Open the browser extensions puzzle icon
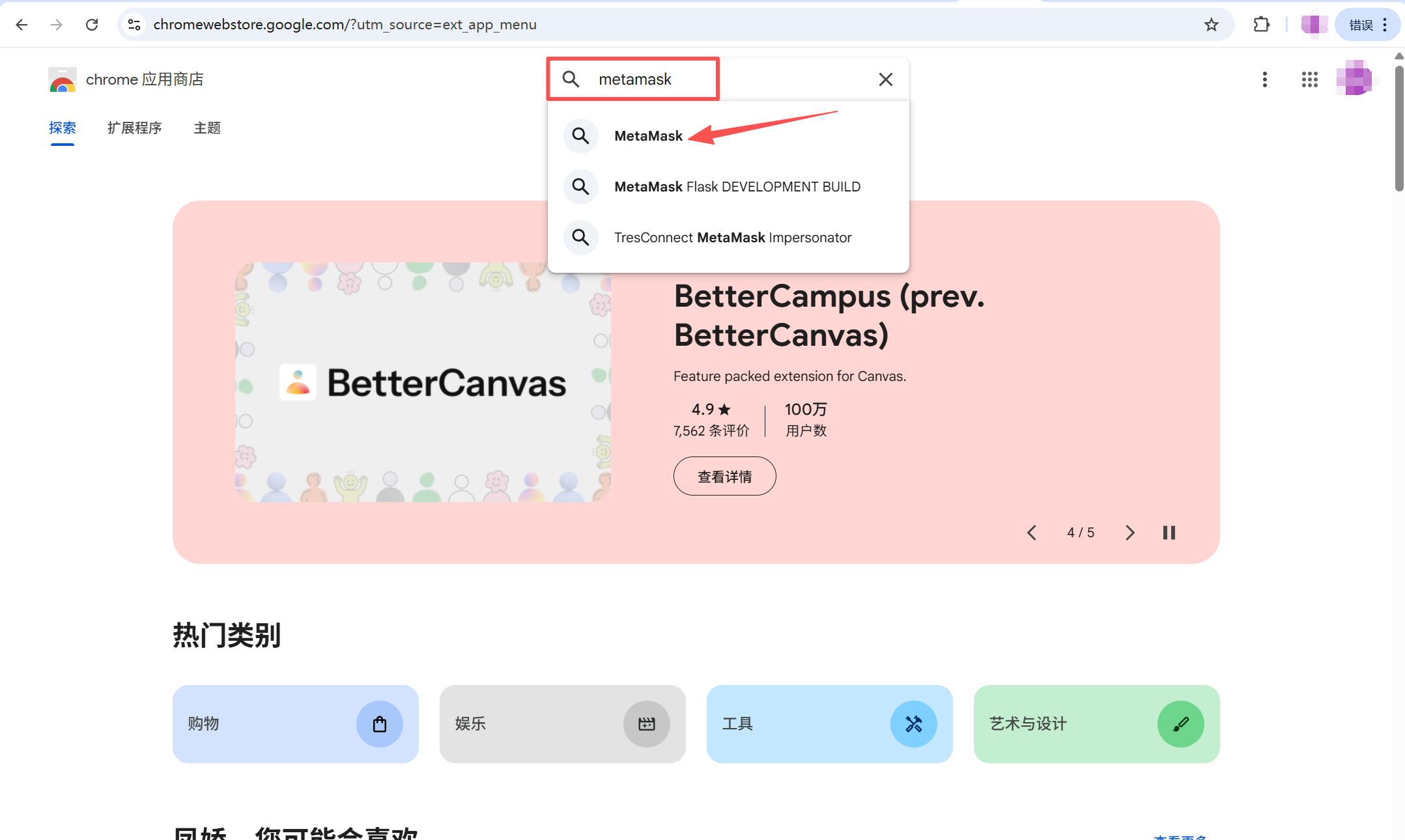Viewport: 1405px width, 840px height. [1261, 24]
